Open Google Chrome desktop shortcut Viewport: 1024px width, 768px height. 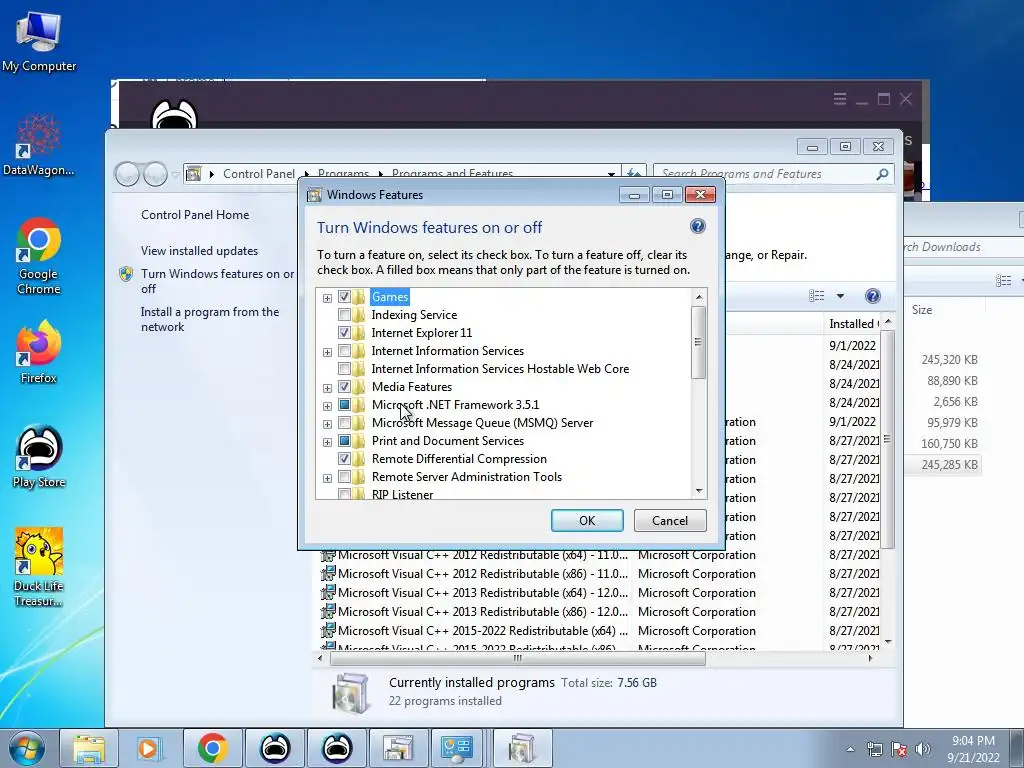point(39,255)
